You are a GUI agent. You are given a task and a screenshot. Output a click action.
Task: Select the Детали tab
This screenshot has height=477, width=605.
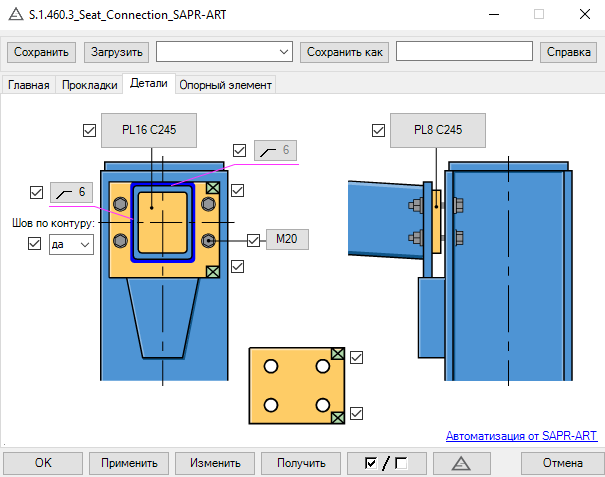coord(149,83)
